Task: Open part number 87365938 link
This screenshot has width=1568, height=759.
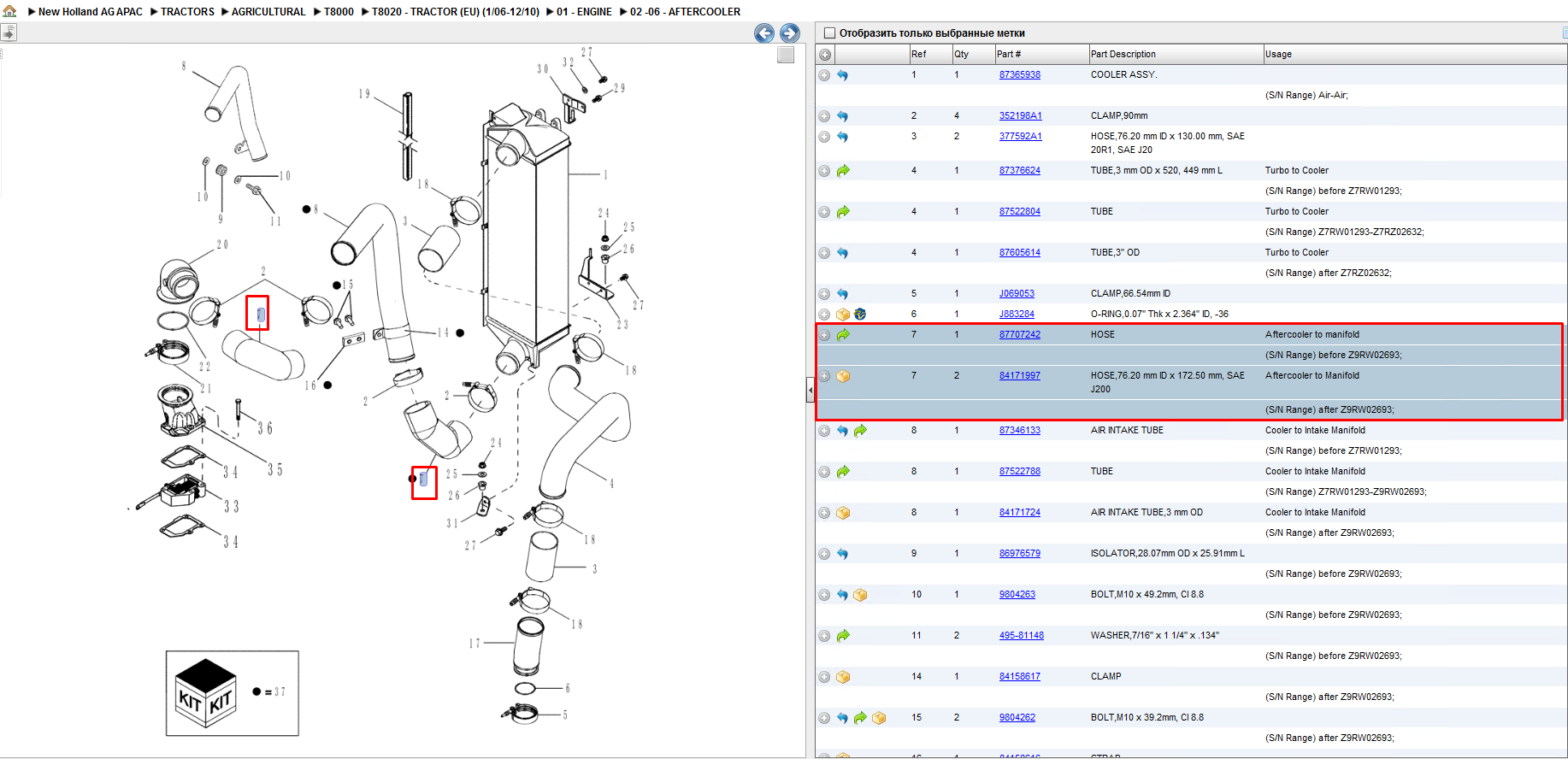Action: click(1020, 74)
